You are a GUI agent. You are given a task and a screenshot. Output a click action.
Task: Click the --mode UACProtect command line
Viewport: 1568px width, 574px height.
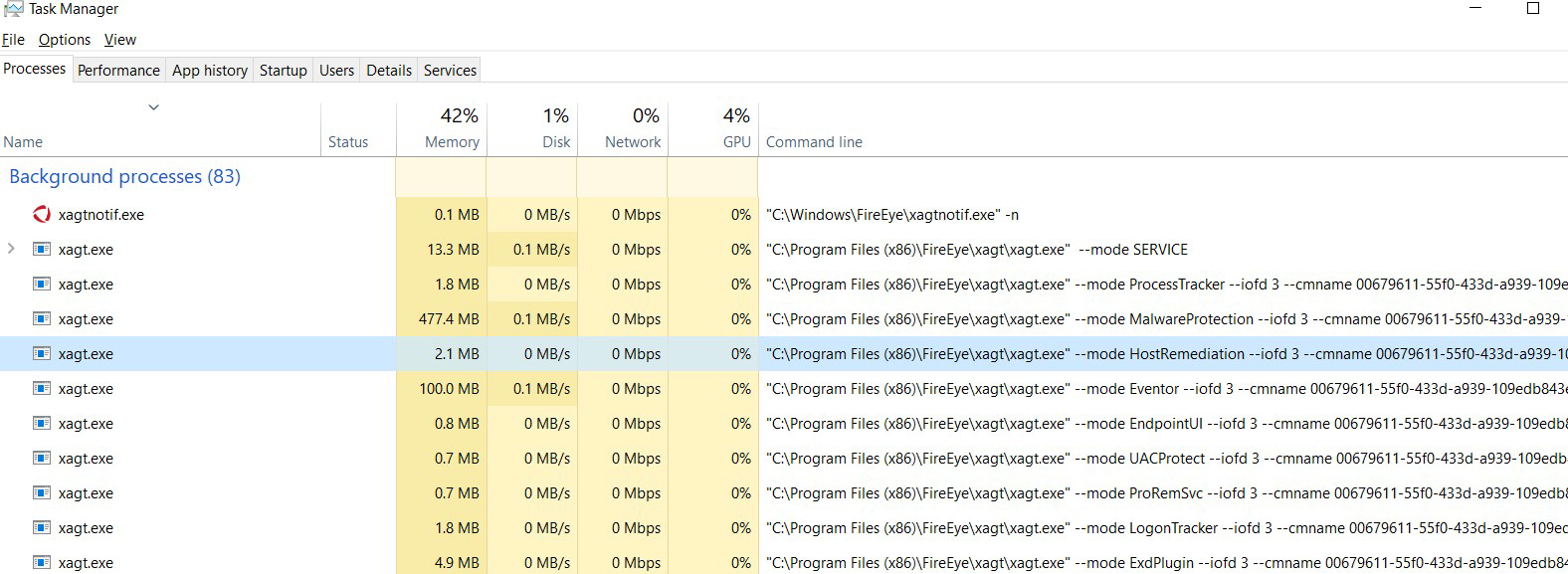click(1166, 459)
